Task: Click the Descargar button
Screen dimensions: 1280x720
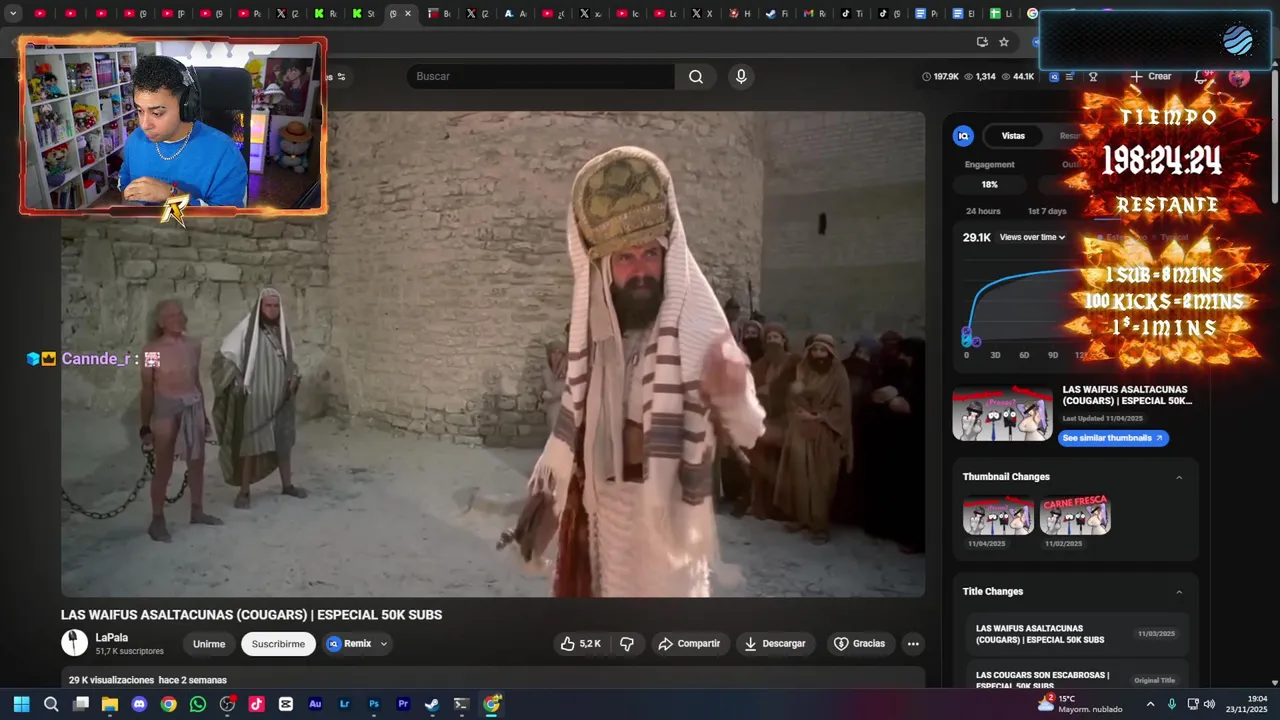Action: pos(774,644)
